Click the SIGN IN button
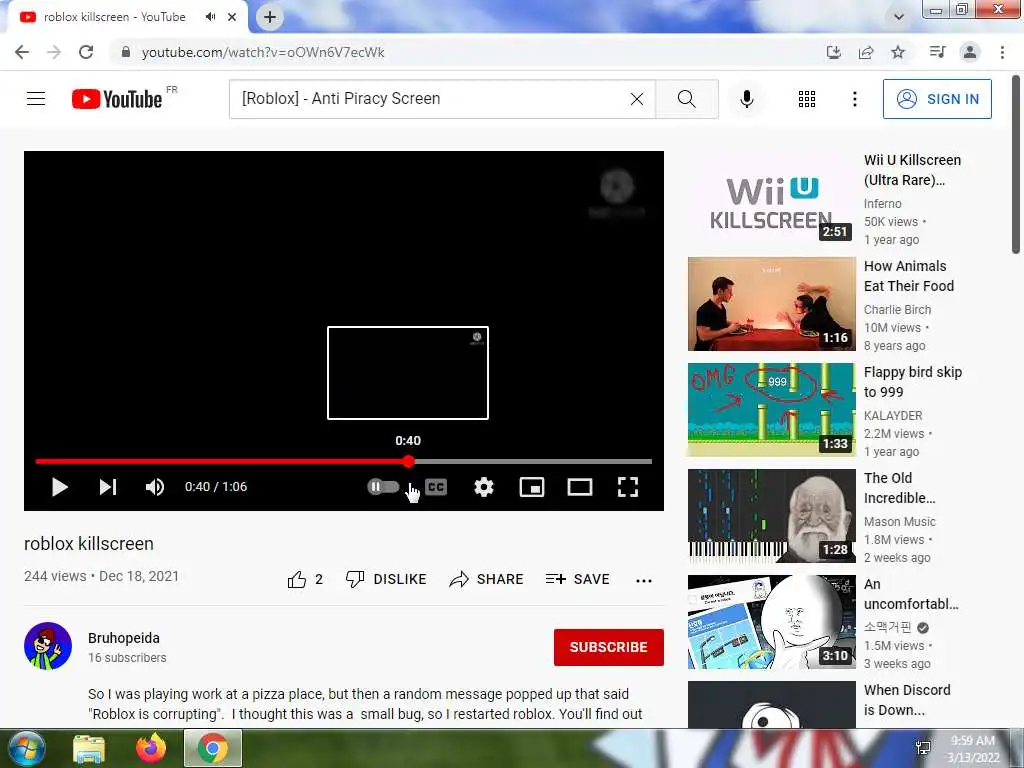1024x768 pixels. [937, 99]
